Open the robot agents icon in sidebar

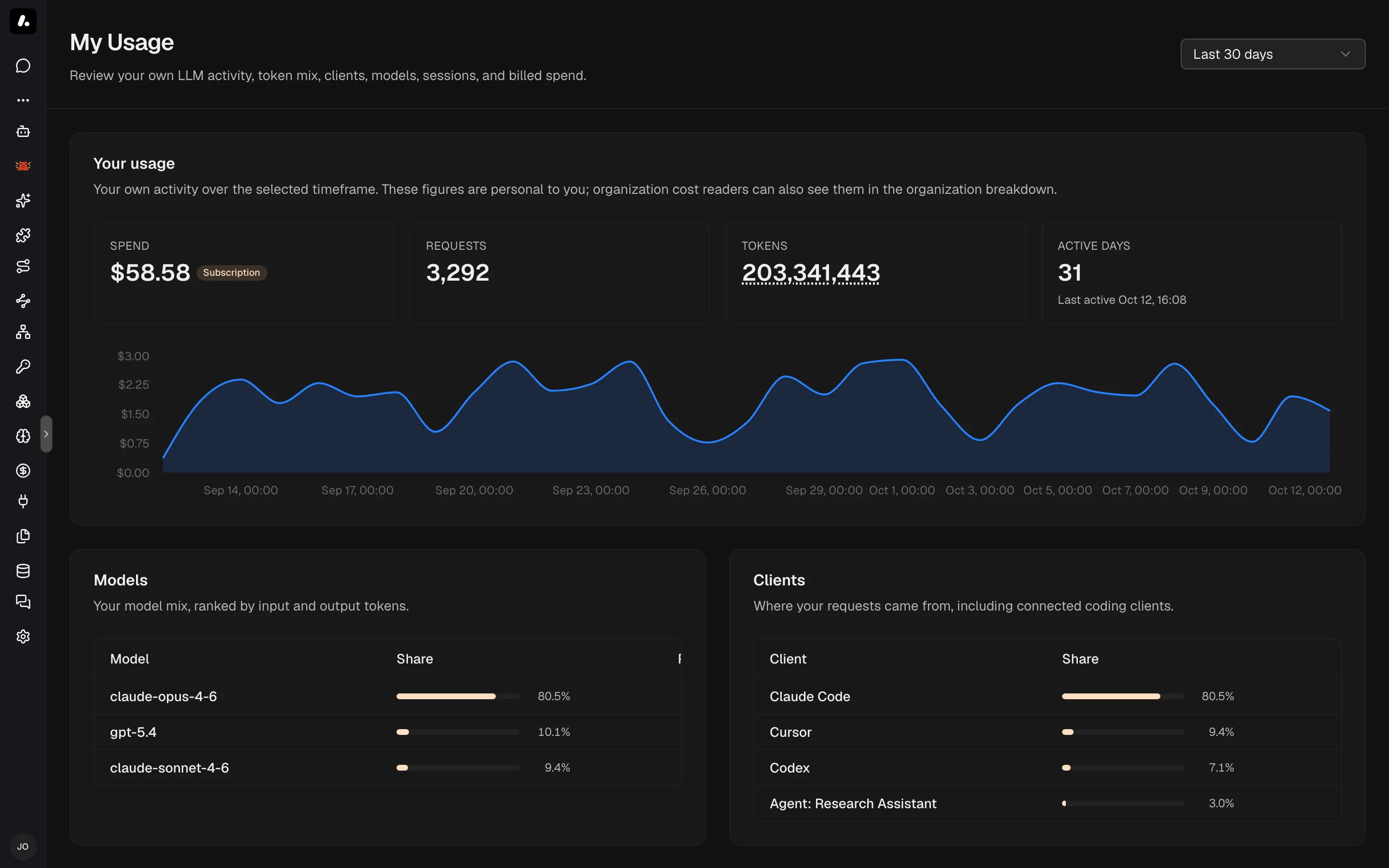pyautogui.click(x=23, y=132)
